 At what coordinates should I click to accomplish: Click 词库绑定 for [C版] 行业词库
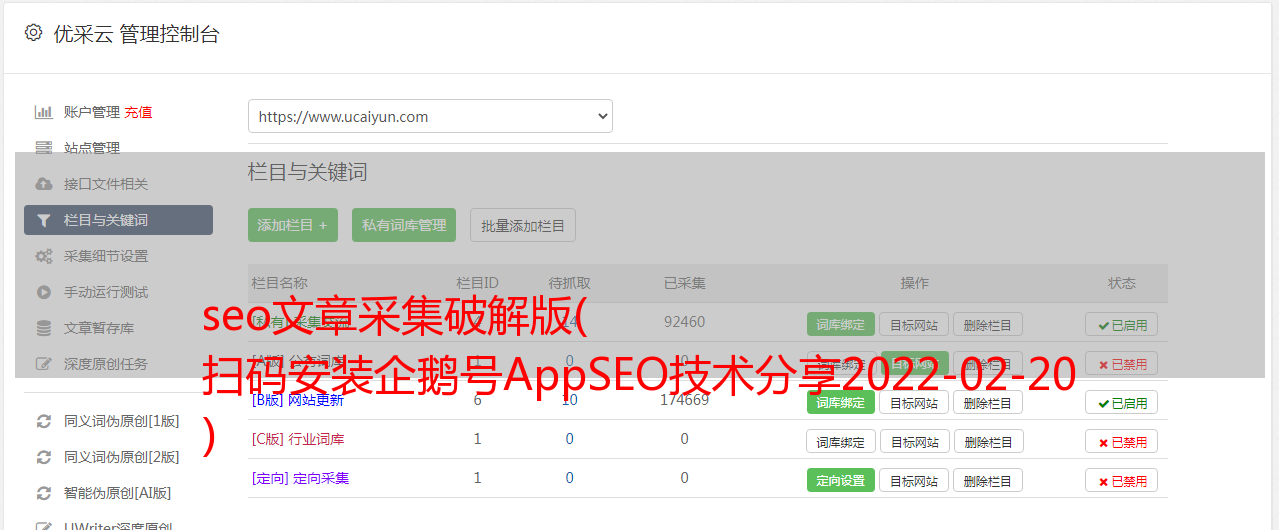[840, 441]
